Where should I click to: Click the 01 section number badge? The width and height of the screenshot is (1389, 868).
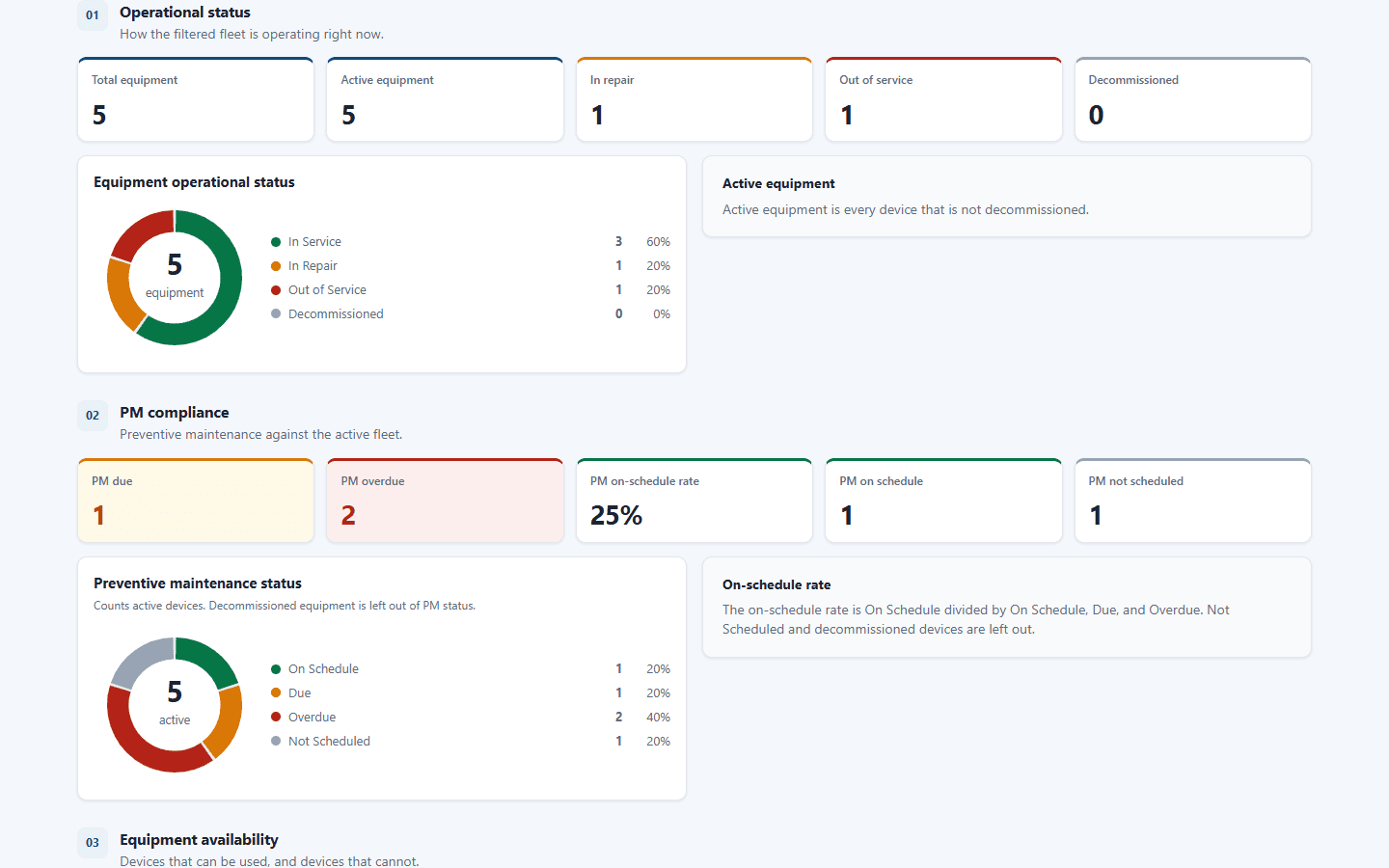[93, 15]
